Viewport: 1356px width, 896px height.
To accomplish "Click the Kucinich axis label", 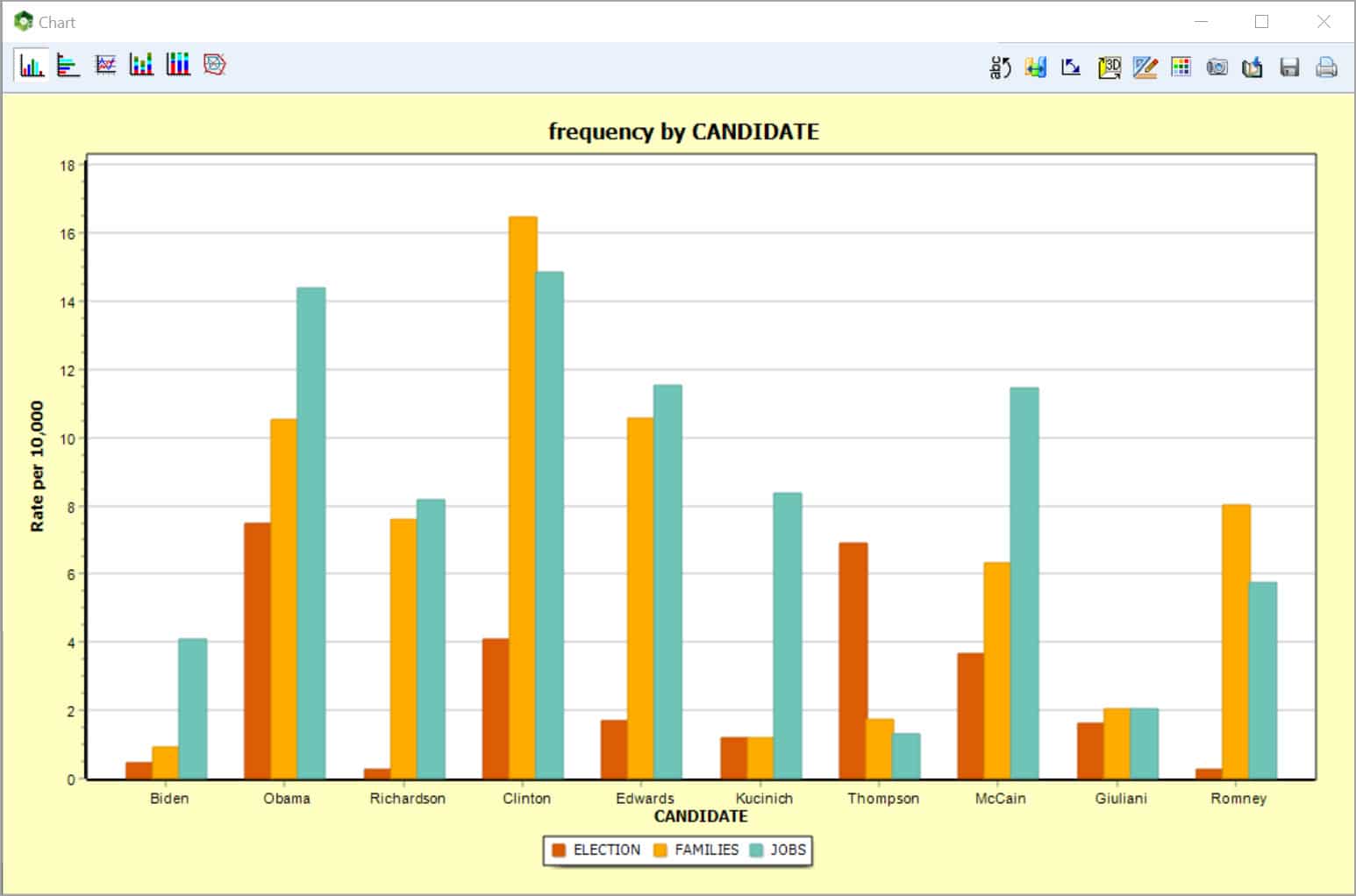I will tap(764, 799).
